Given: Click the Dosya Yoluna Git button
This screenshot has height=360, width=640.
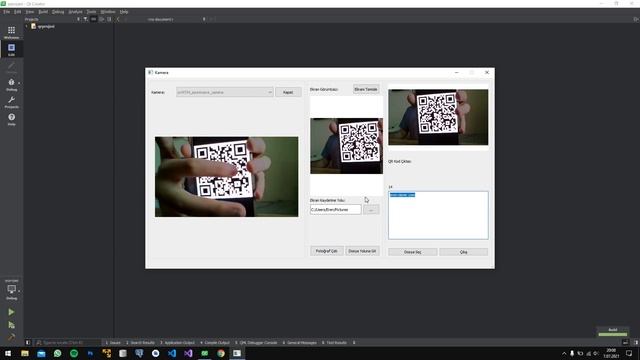Looking at the screenshot, I should coord(362,251).
